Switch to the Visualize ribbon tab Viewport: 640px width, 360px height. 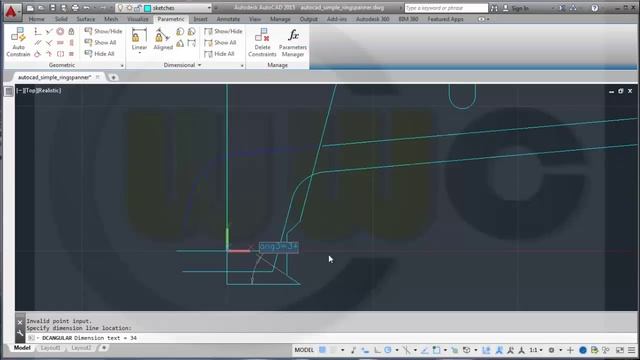(138, 19)
